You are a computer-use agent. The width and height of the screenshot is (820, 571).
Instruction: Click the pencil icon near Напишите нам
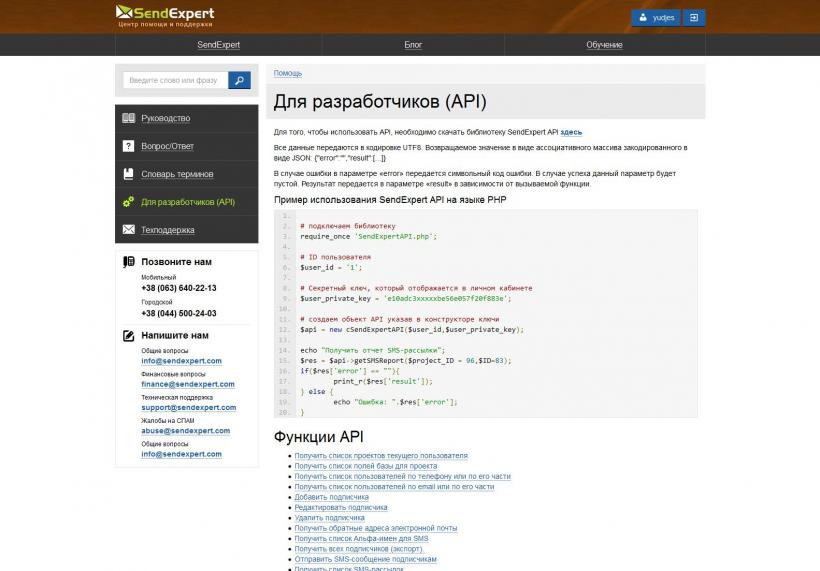pos(128,336)
